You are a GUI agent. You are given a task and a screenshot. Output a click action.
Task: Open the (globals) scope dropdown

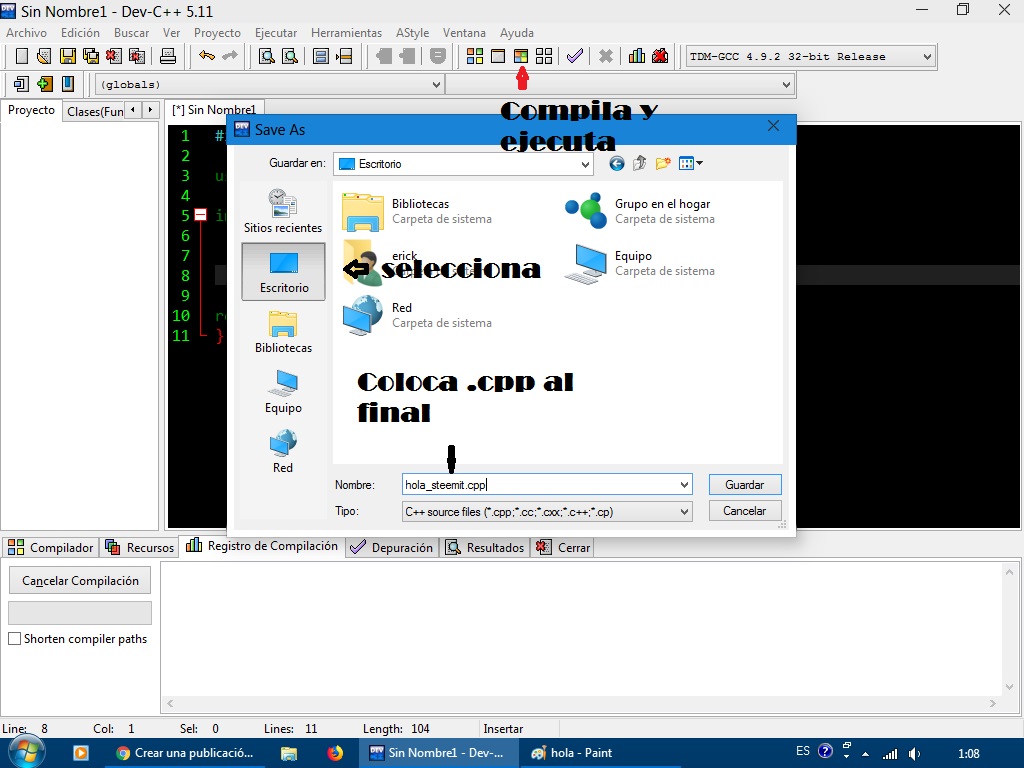click(x=436, y=84)
